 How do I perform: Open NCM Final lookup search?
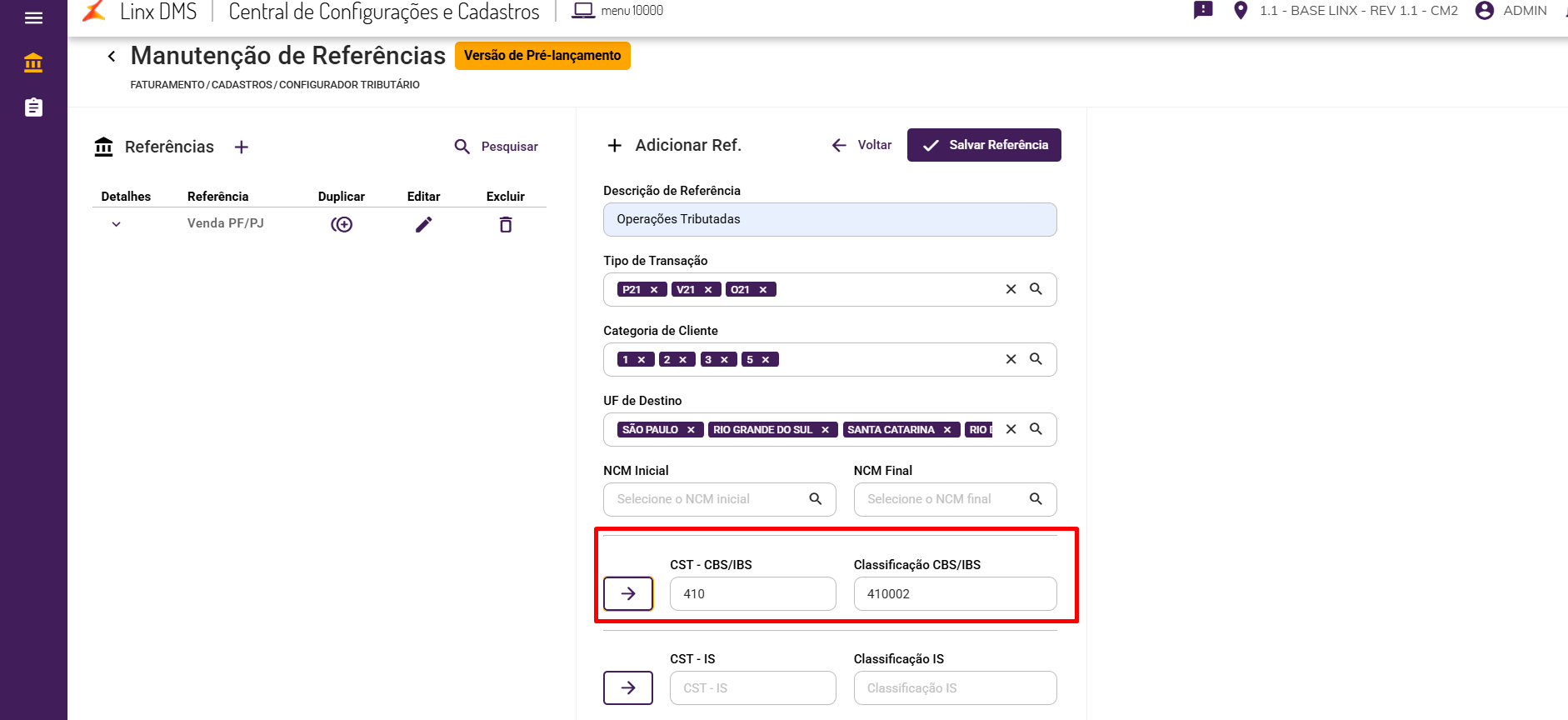[1036, 499]
